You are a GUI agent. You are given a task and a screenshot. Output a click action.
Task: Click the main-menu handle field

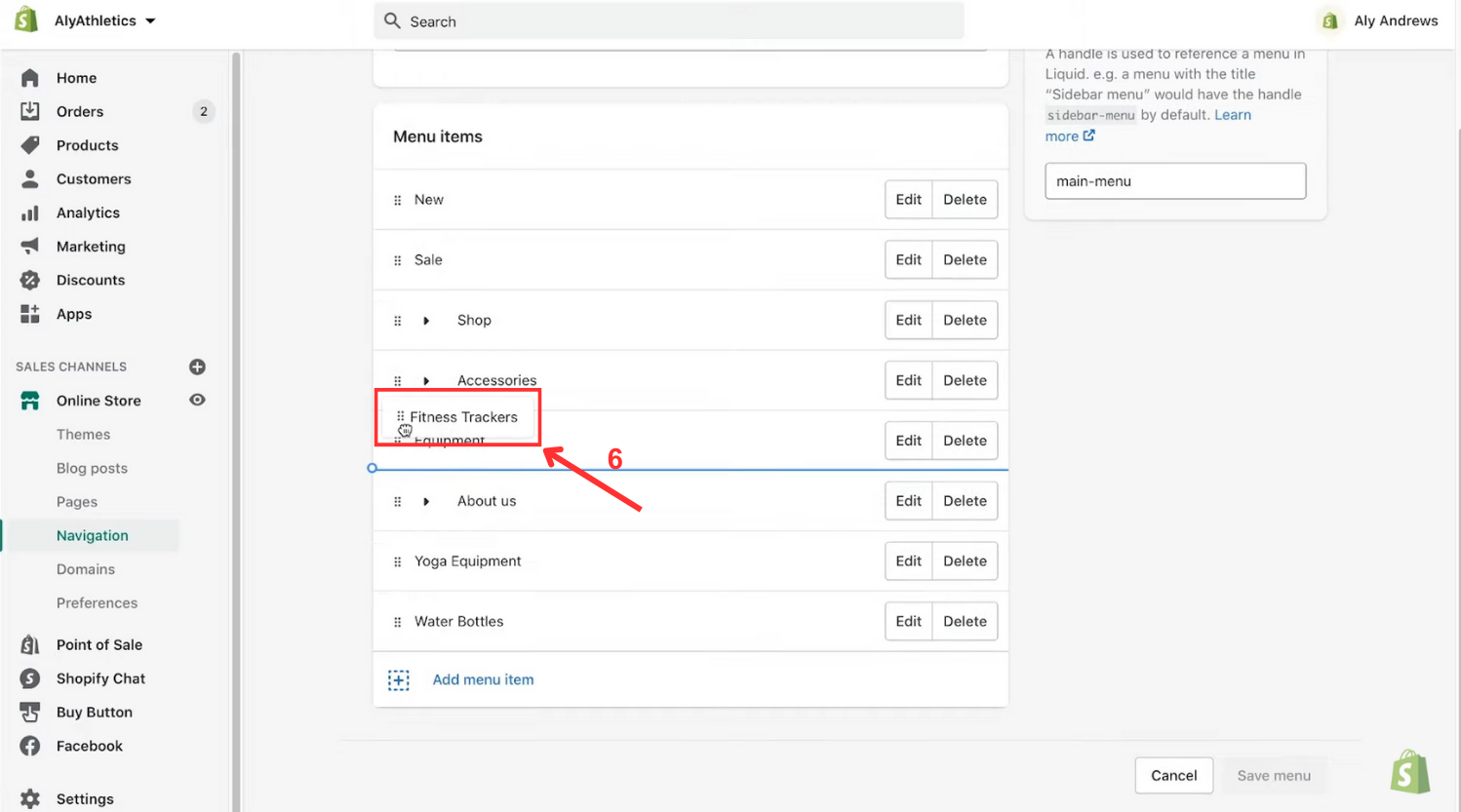[1175, 181]
